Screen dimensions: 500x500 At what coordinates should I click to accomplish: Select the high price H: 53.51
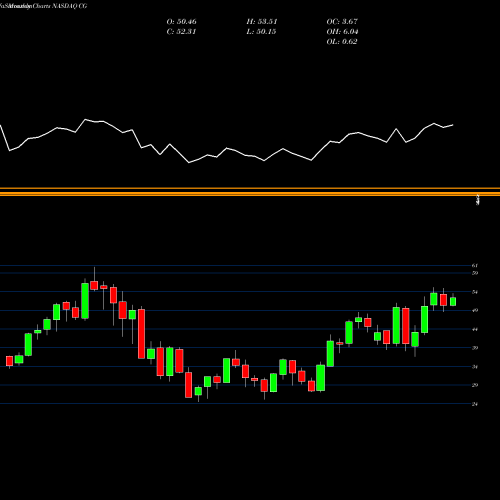click(262, 22)
